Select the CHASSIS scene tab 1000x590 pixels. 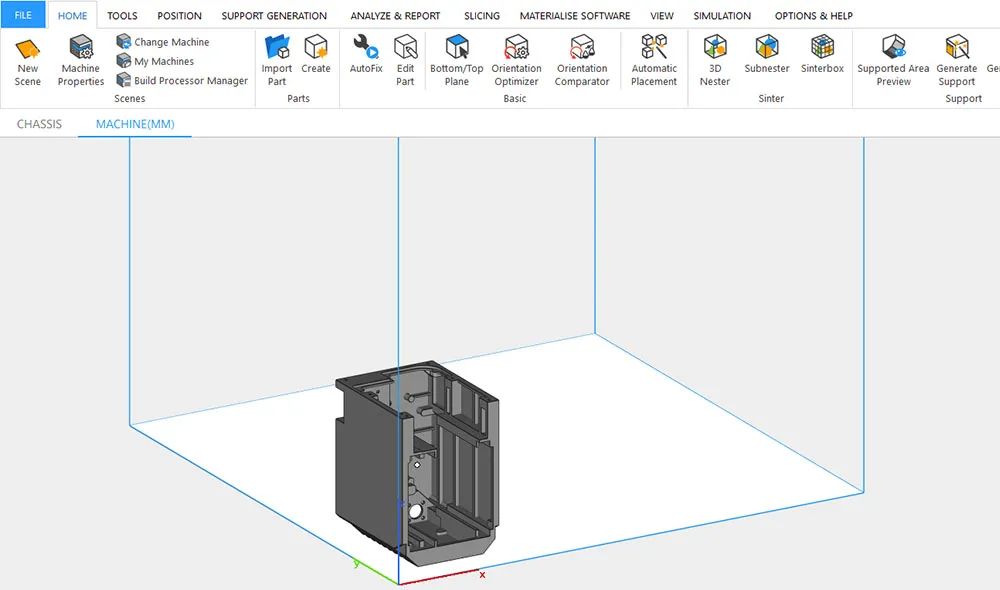coord(39,124)
